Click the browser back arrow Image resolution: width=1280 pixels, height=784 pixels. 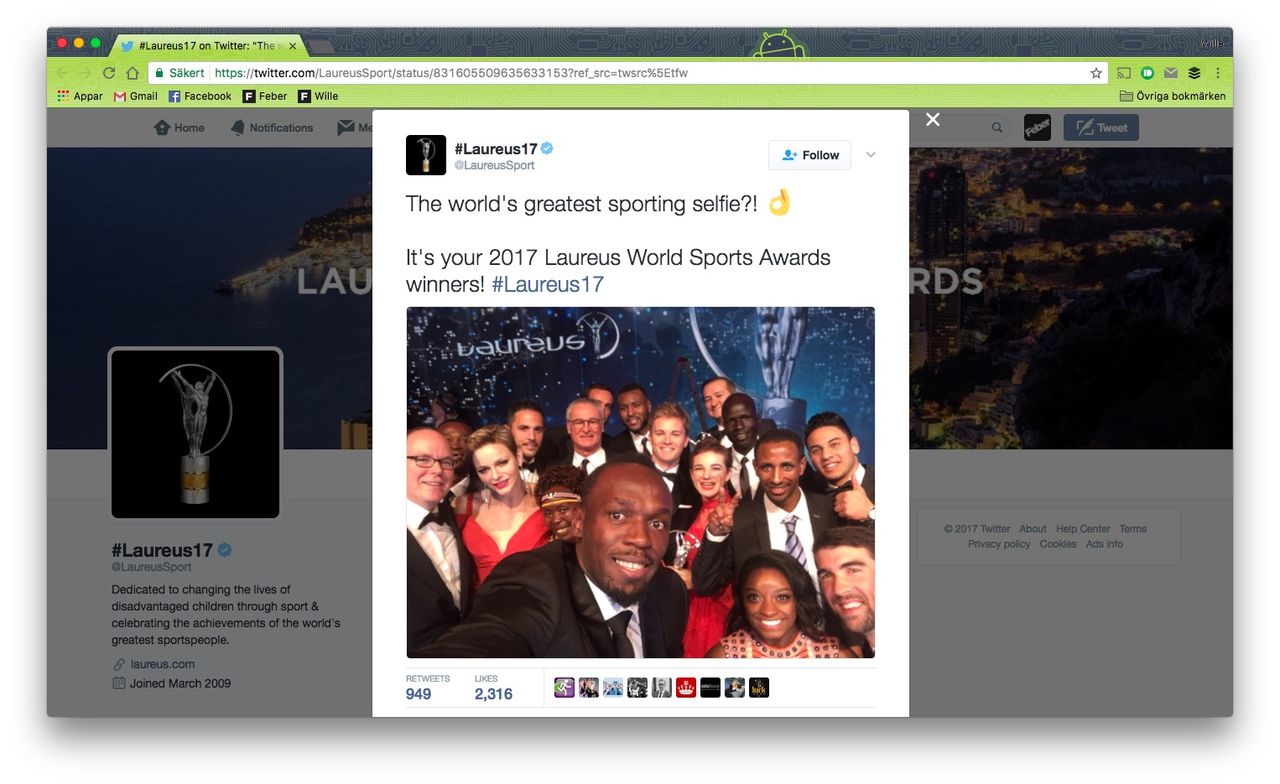(62, 73)
